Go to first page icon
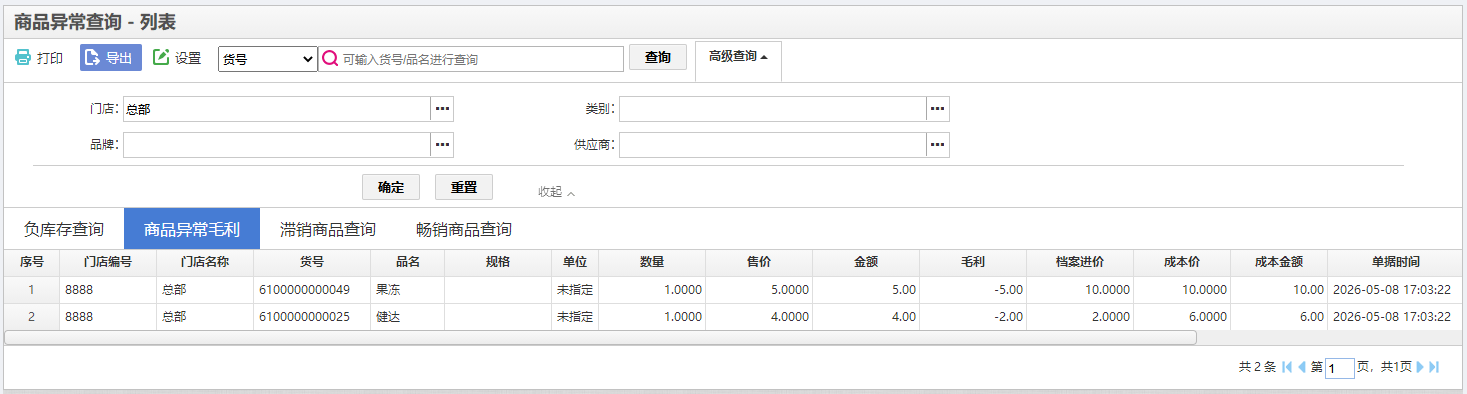This screenshot has width=1467, height=394. [x=1286, y=367]
